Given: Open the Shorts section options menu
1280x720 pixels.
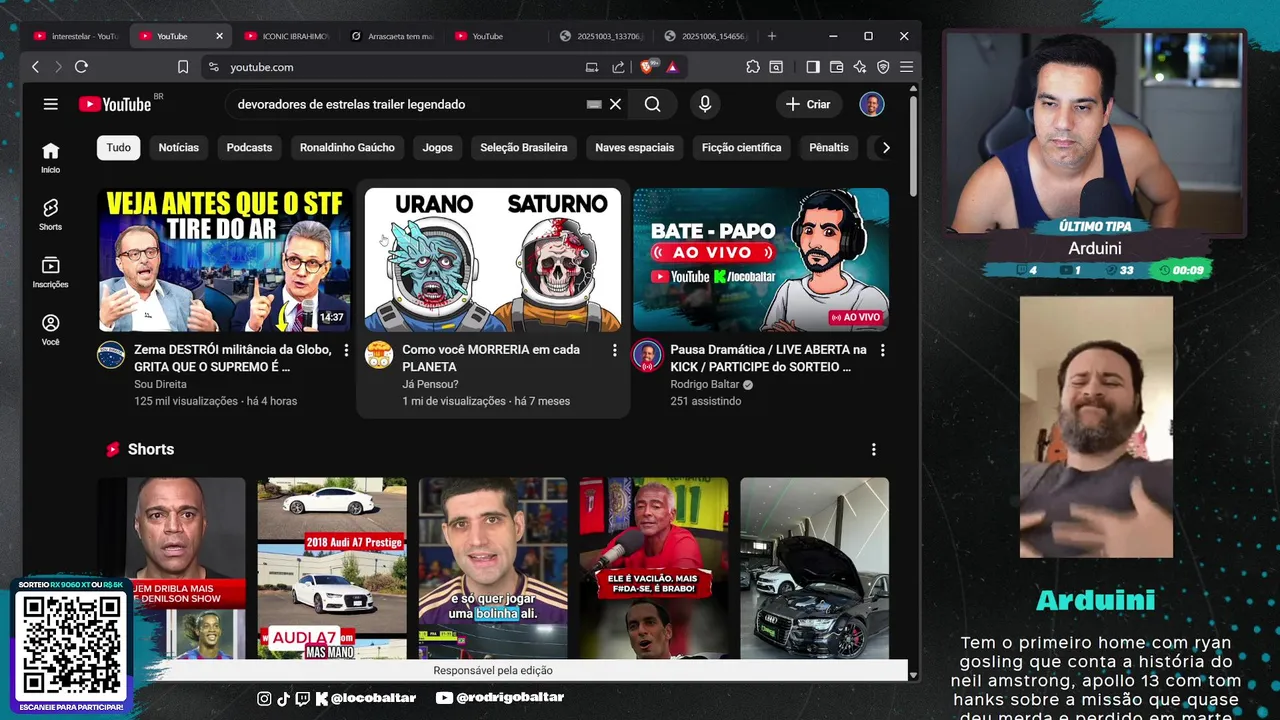Looking at the screenshot, I should [873, 450].
